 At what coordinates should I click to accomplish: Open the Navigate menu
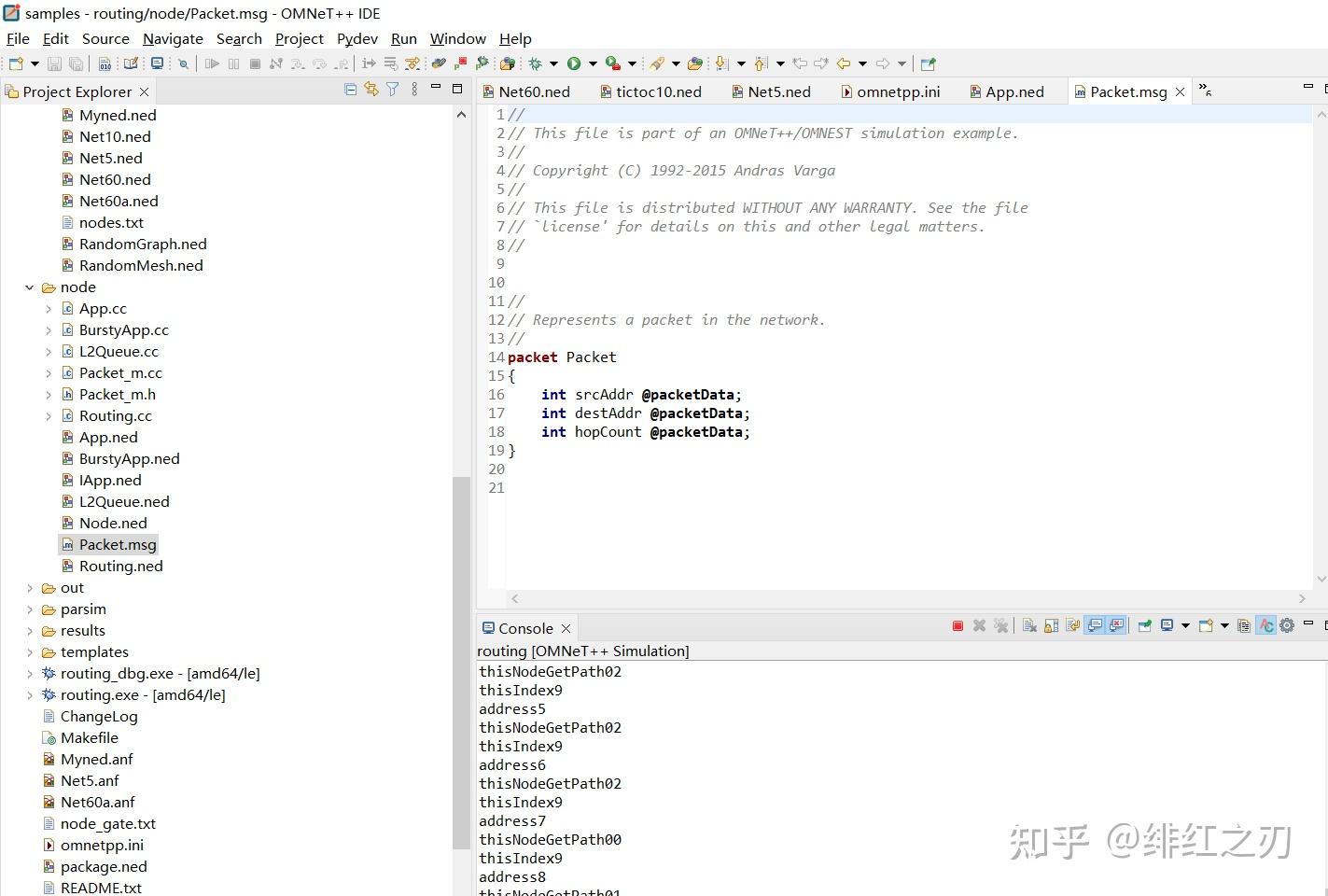click(x=173, y=38)
